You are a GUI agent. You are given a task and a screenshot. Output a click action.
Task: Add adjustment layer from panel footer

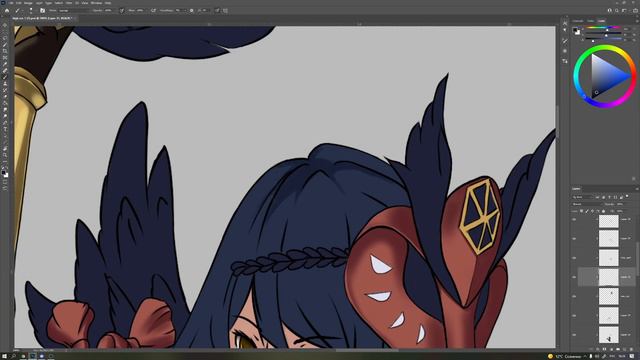[x=611, y=349]
